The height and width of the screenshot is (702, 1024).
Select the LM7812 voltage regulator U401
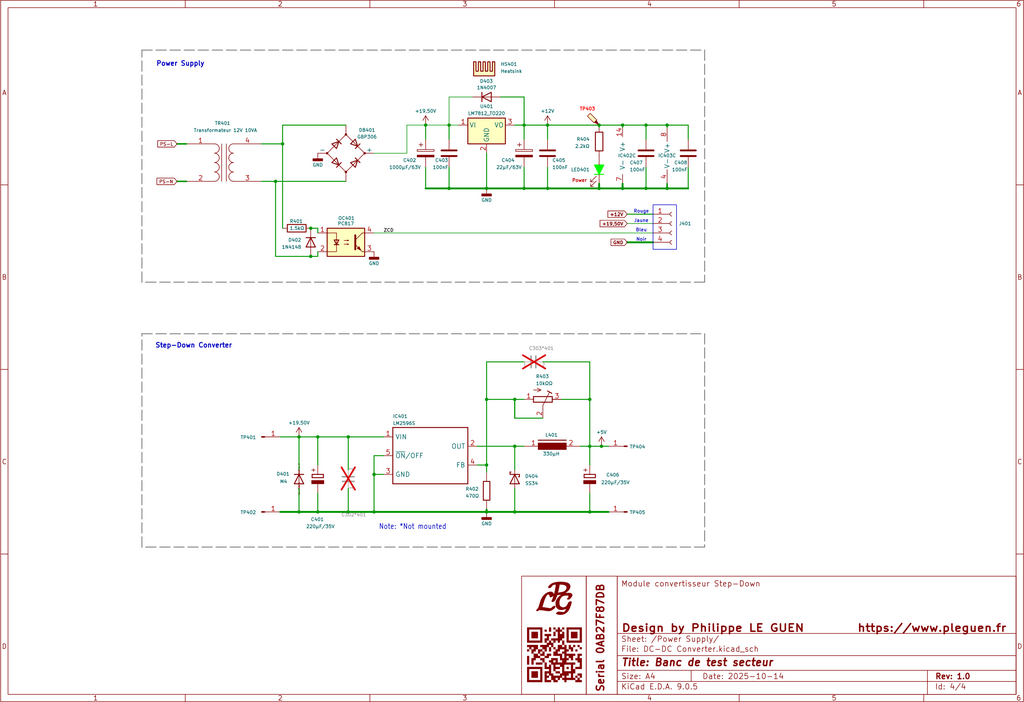point(486,130)
